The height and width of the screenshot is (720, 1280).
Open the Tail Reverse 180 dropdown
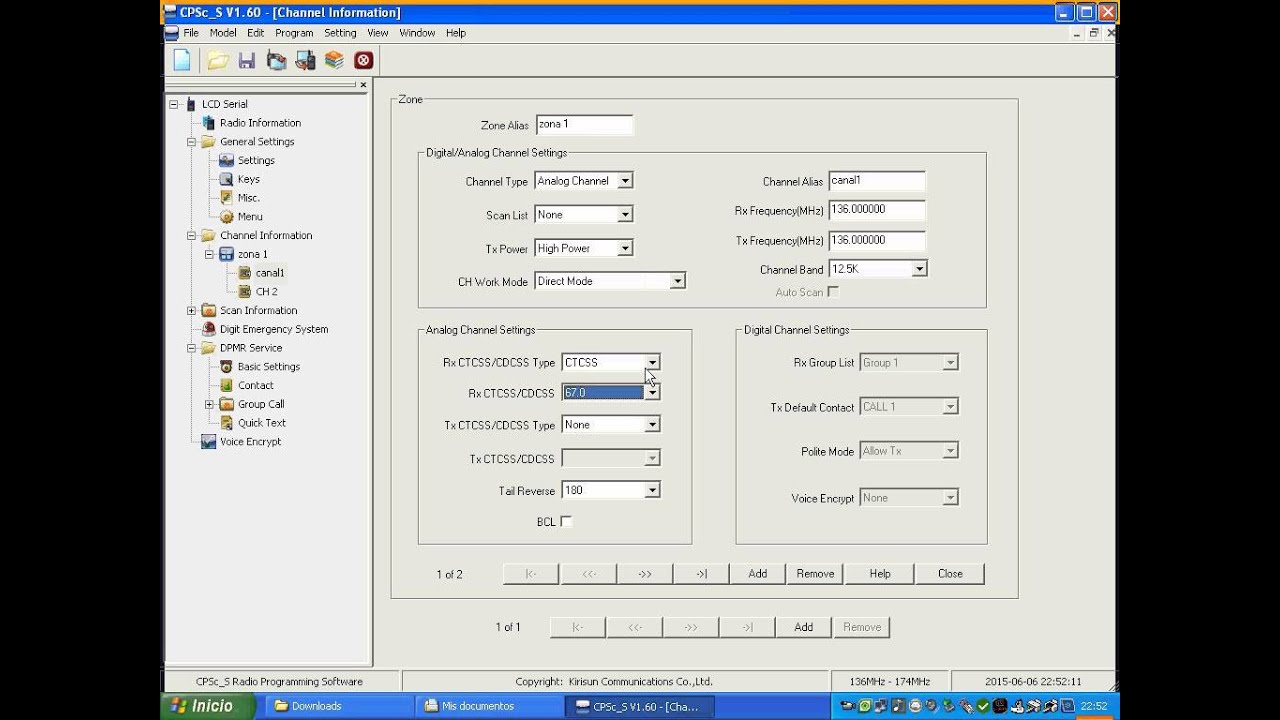(x=652, y=490)
